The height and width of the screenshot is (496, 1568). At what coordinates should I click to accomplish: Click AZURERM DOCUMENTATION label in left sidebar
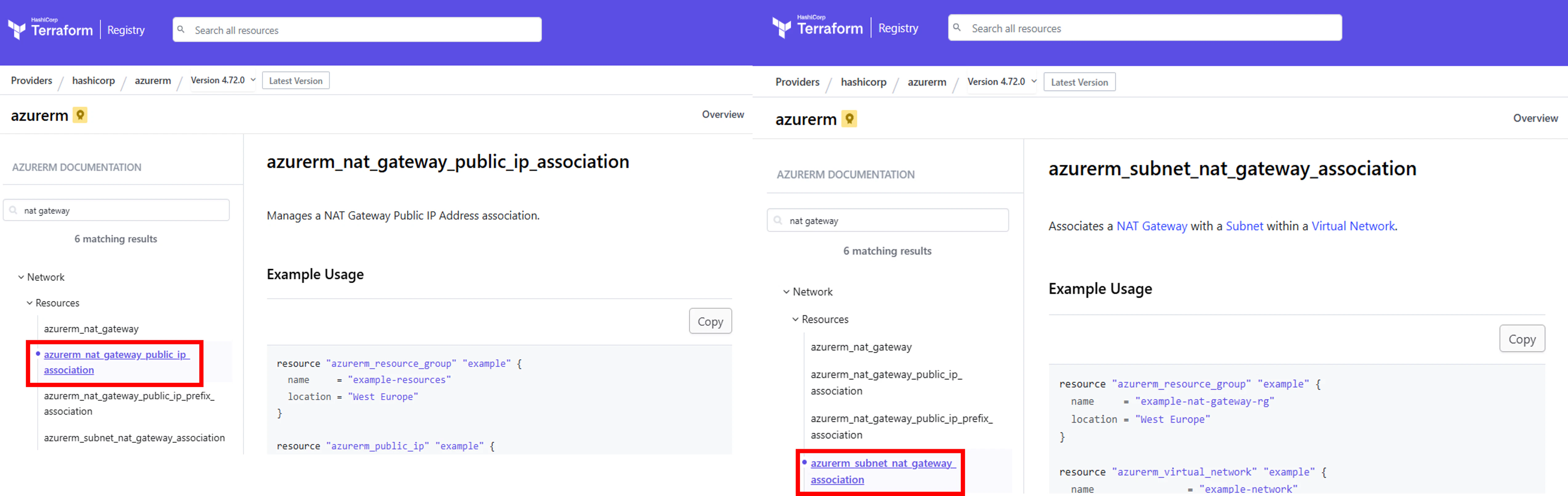point(77,167)
